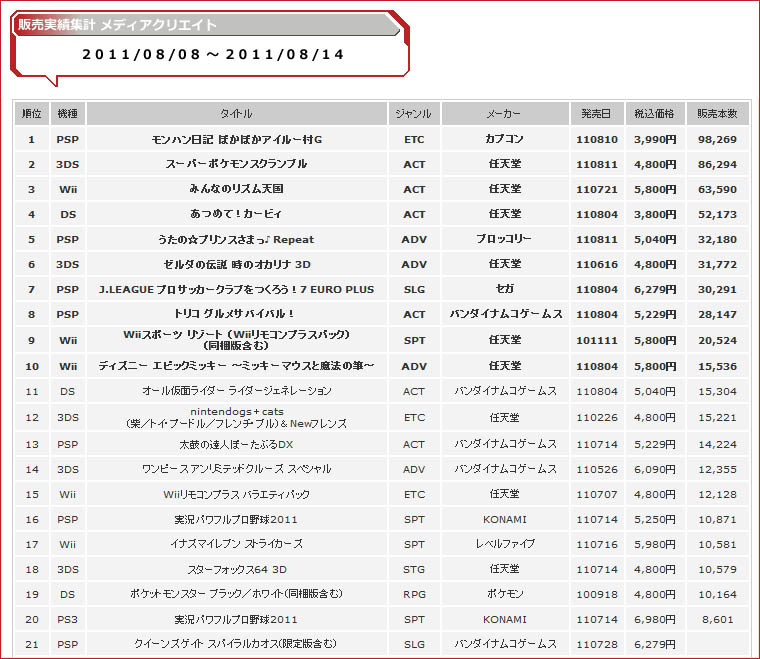760x659 pixels.
Task: Click maker カプコン
Action: click(x=505, y=139)
